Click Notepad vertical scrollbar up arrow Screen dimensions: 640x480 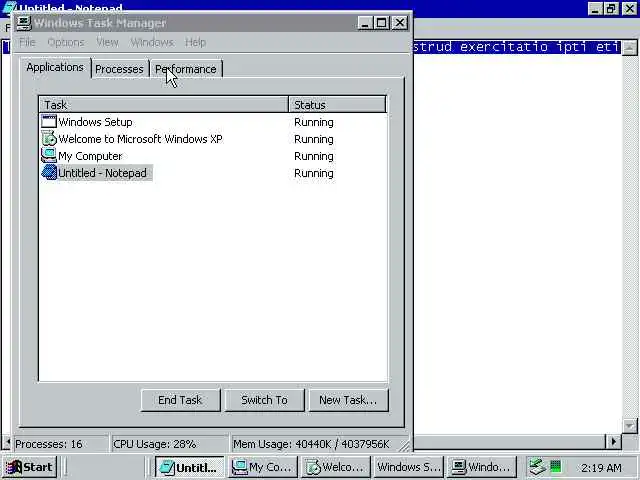click(630, 48)
